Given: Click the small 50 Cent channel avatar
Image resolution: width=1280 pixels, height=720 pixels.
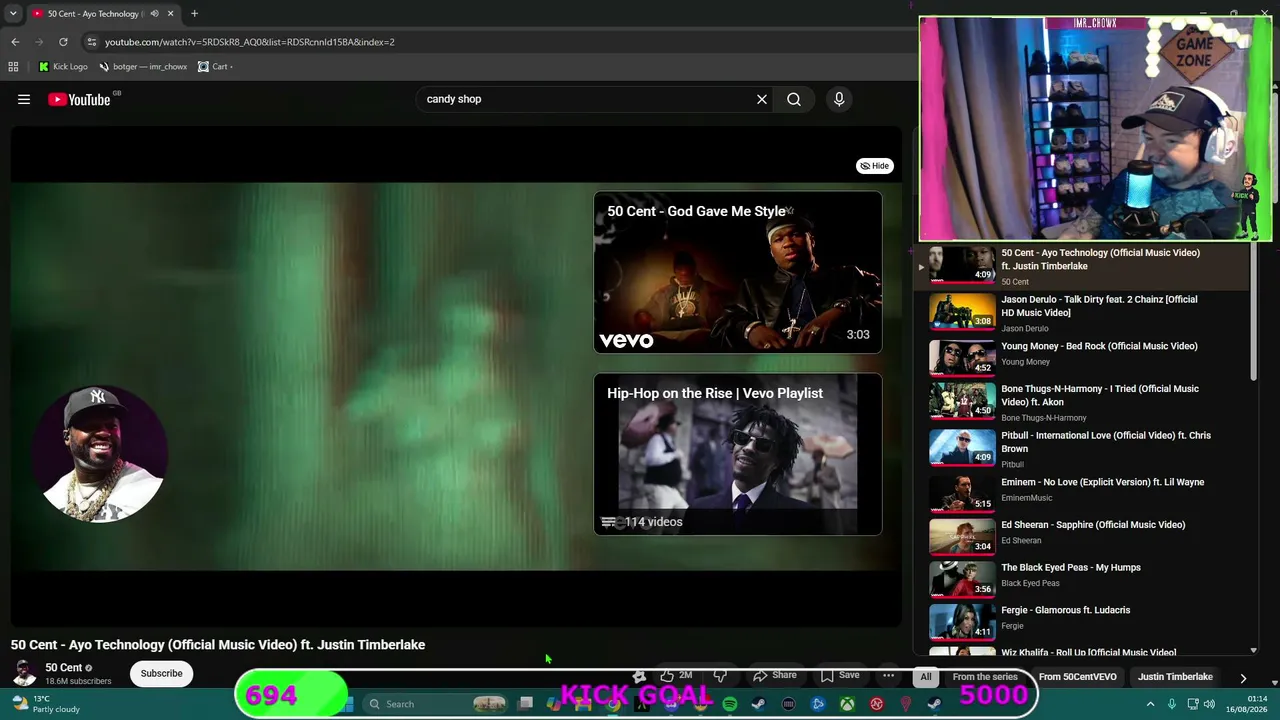Looking at the screenshot, I should point(24,674).
